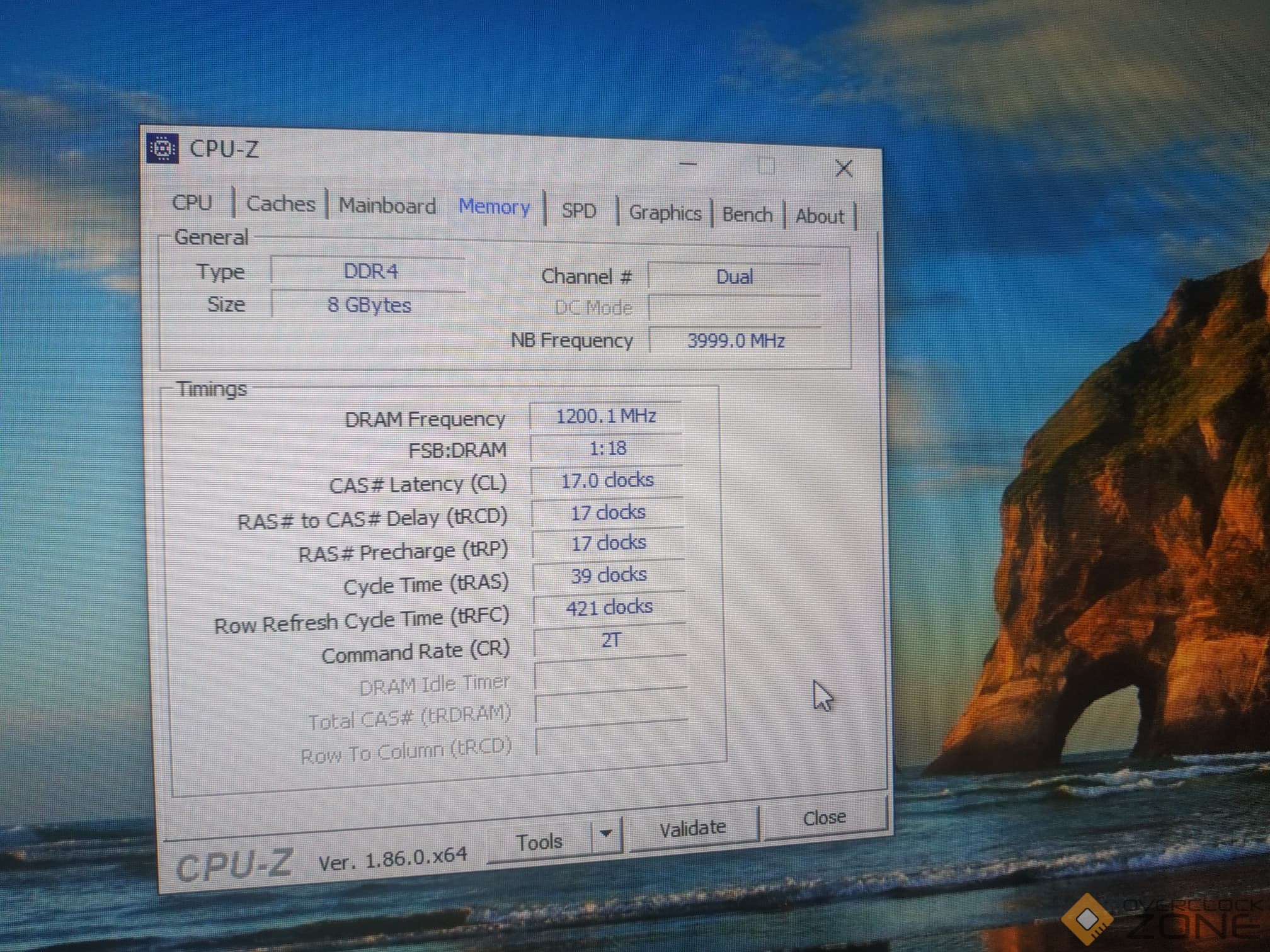Click the NB Frequency value field

[735, 341]
